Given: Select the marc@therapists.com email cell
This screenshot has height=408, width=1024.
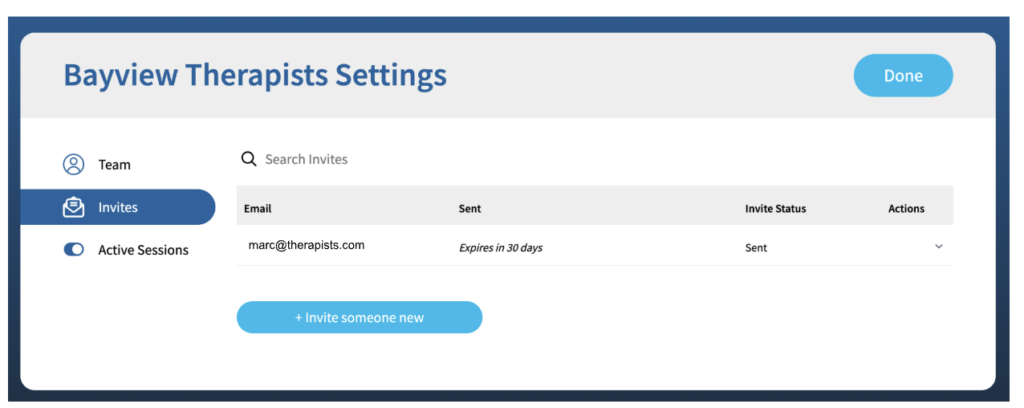Looking at the screenshot, I should (x=306, y=245).
